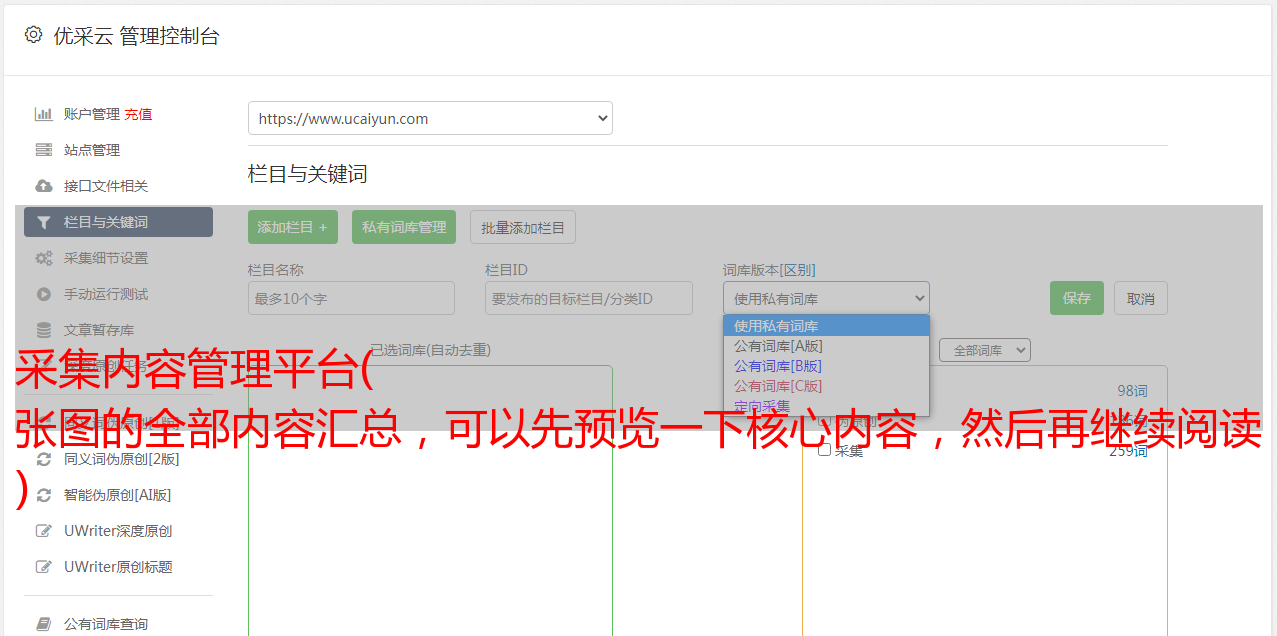Choose the 定向采集 option
This screenshot has width=1277, height=636.
pyautogui.click(x=826, y=406)
